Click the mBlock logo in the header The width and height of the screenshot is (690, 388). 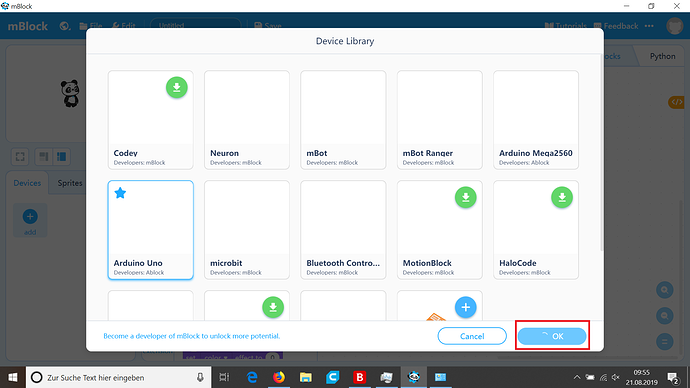[28, 26]
